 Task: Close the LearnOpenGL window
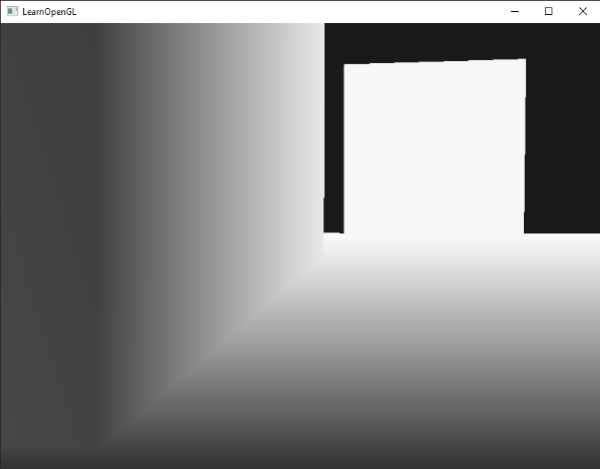click(582, 11)
